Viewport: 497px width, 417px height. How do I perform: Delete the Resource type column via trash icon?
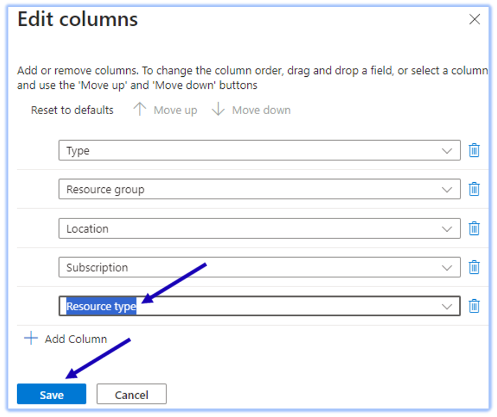(474, 306)
